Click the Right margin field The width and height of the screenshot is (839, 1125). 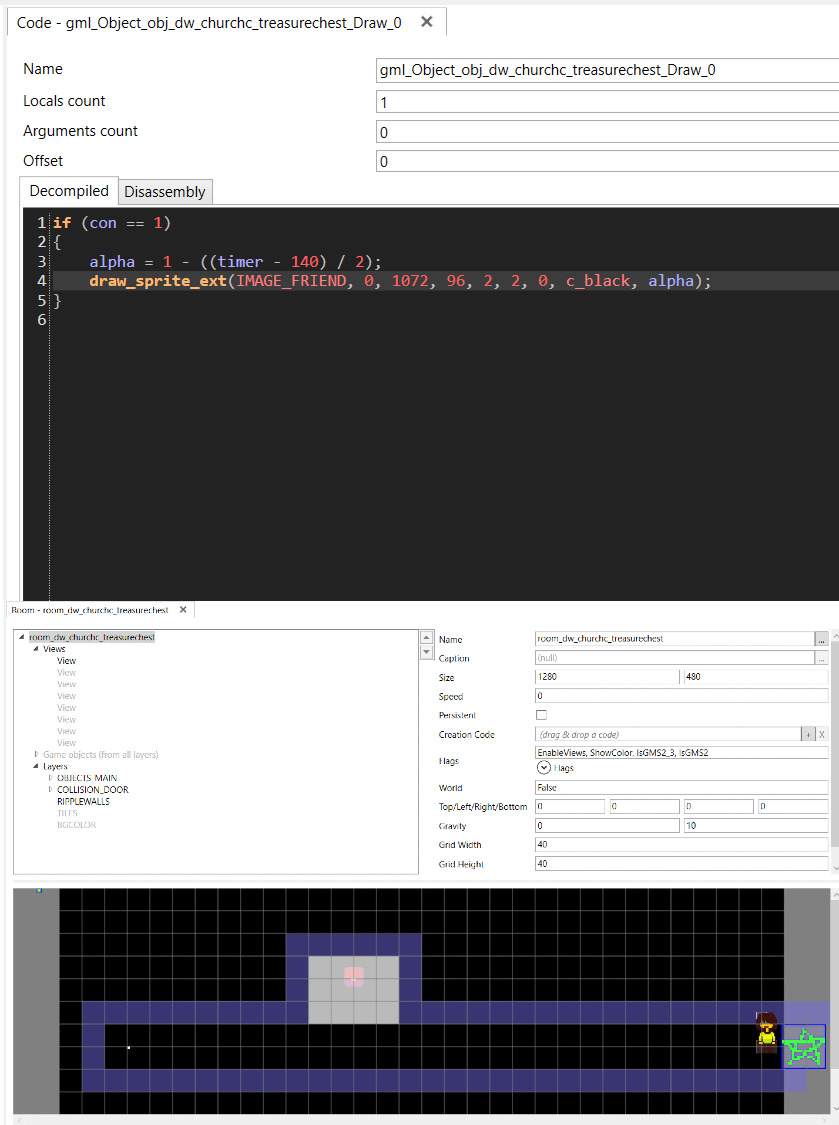point(718,806)
